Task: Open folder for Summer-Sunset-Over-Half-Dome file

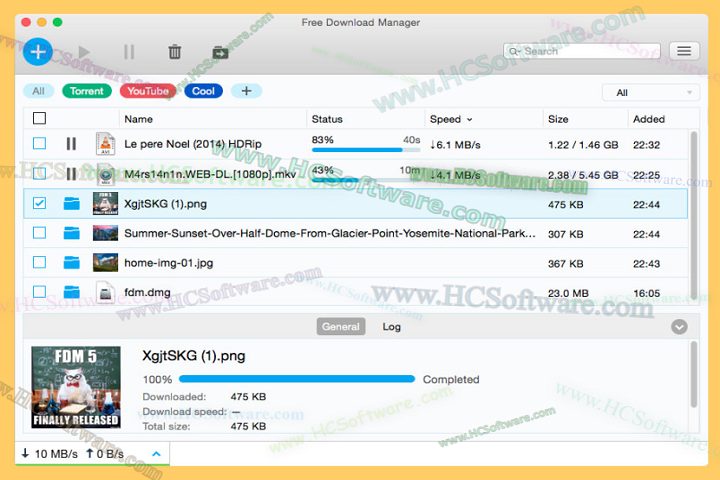Action: [x=71, y=233]
